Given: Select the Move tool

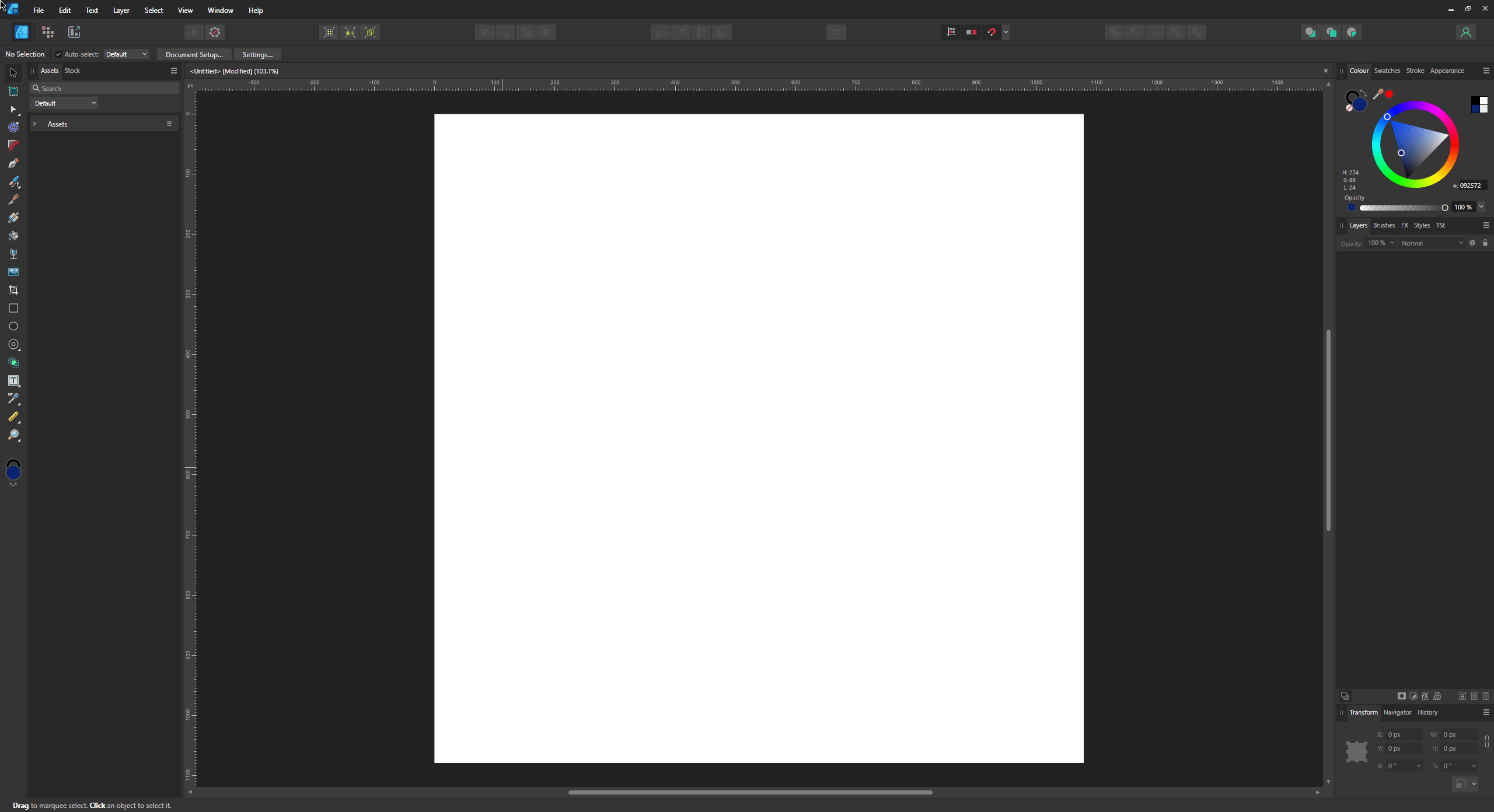Looking at the screenshot, I should pyautogui.click(x=13, y=72).
